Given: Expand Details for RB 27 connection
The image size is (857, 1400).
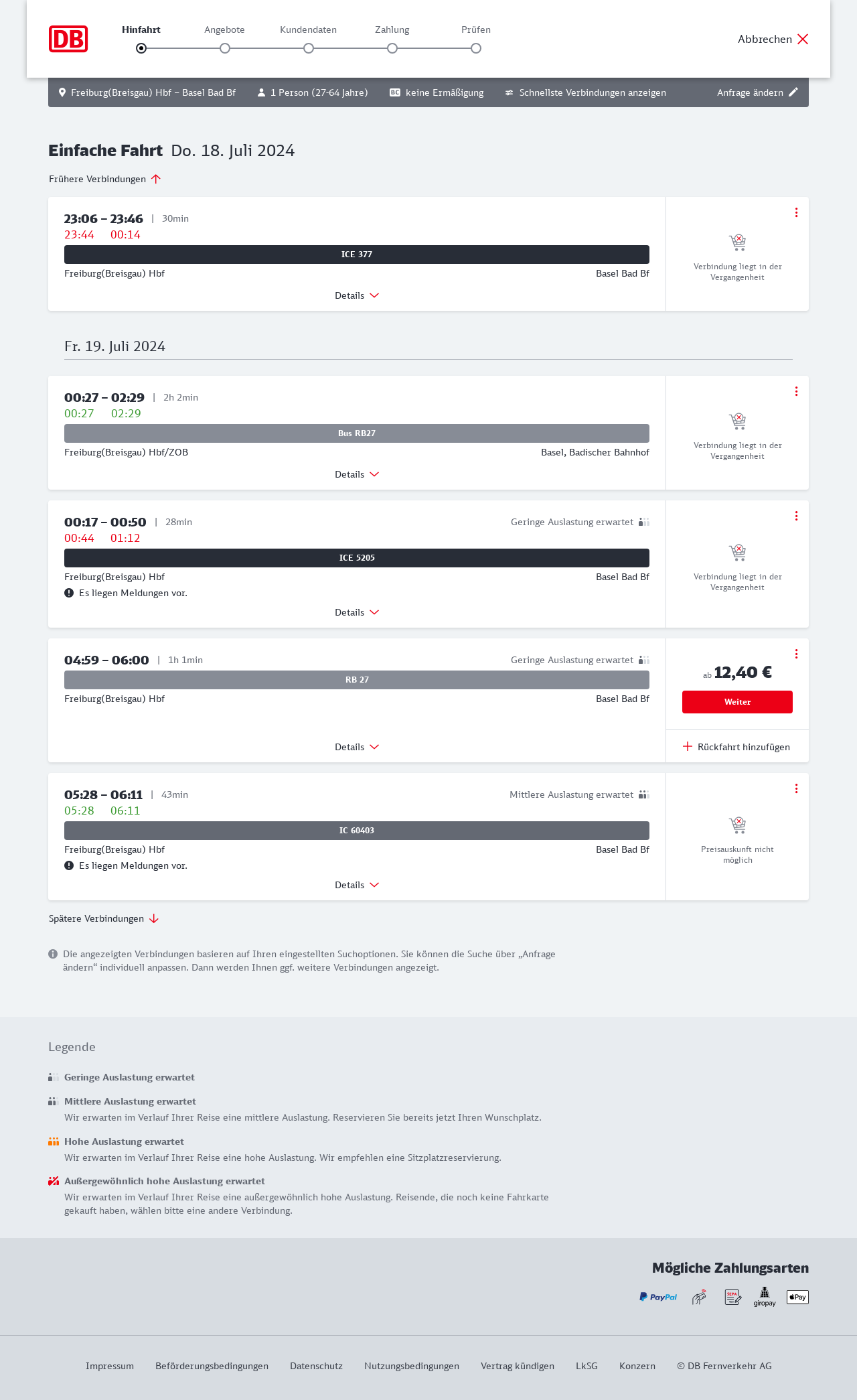Looking at the screenshot, I should [357, 747].
